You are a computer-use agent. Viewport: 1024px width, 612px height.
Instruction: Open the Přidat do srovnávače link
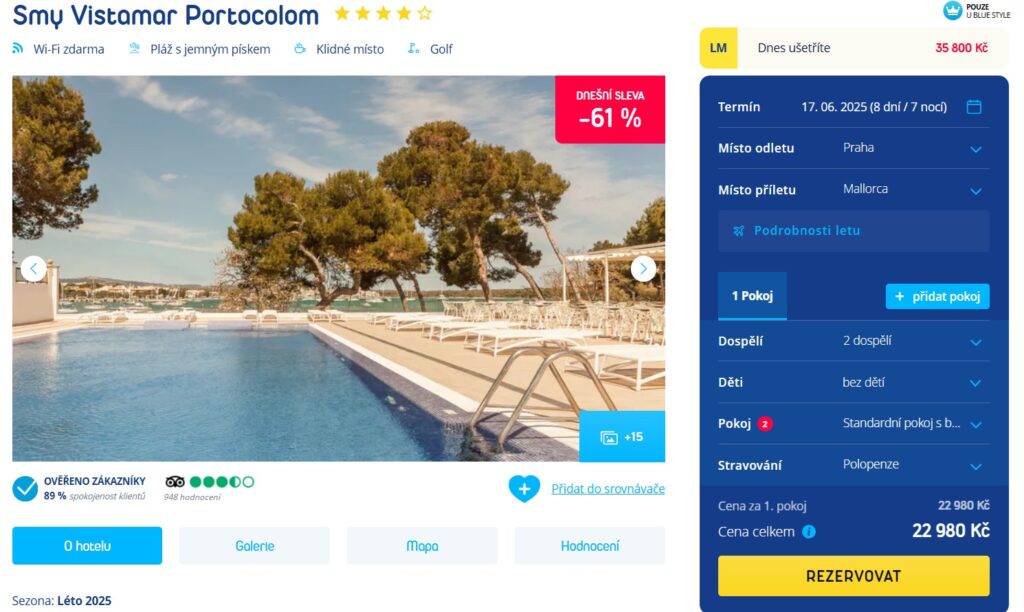(608, 489)
